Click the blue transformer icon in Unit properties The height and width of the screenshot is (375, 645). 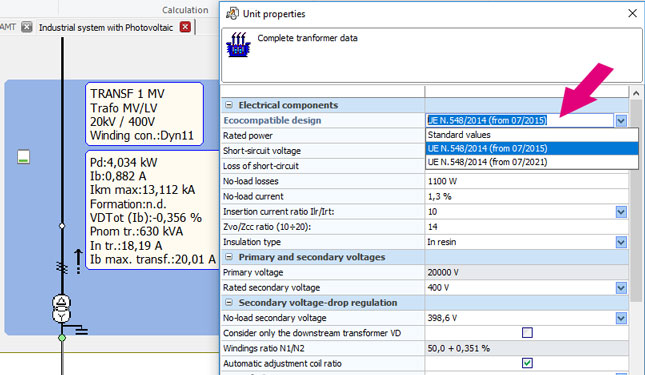[x=238, y=44]
